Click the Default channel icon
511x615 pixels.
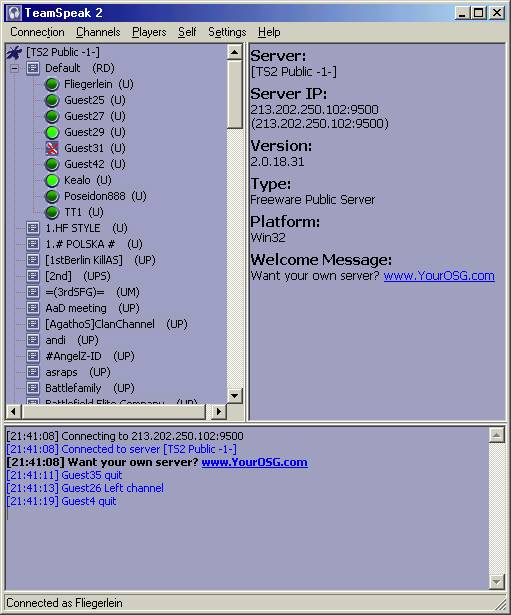pos(33,68)
